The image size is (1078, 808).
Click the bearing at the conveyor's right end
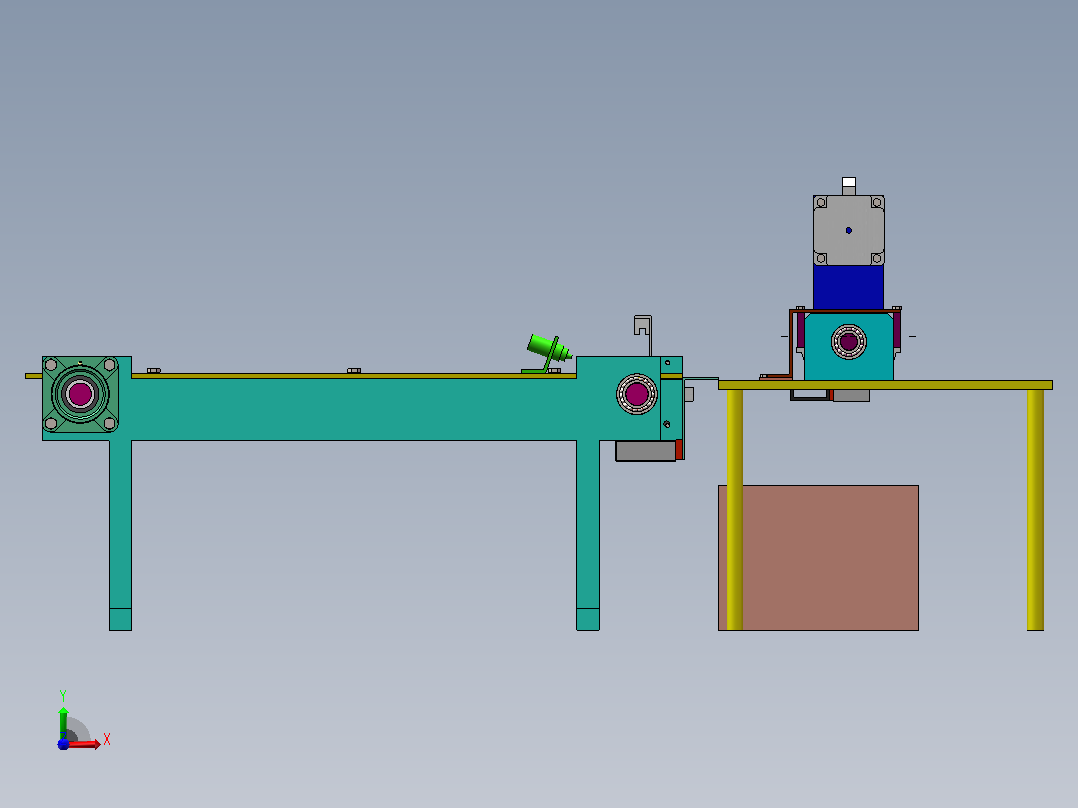point(637,394)
